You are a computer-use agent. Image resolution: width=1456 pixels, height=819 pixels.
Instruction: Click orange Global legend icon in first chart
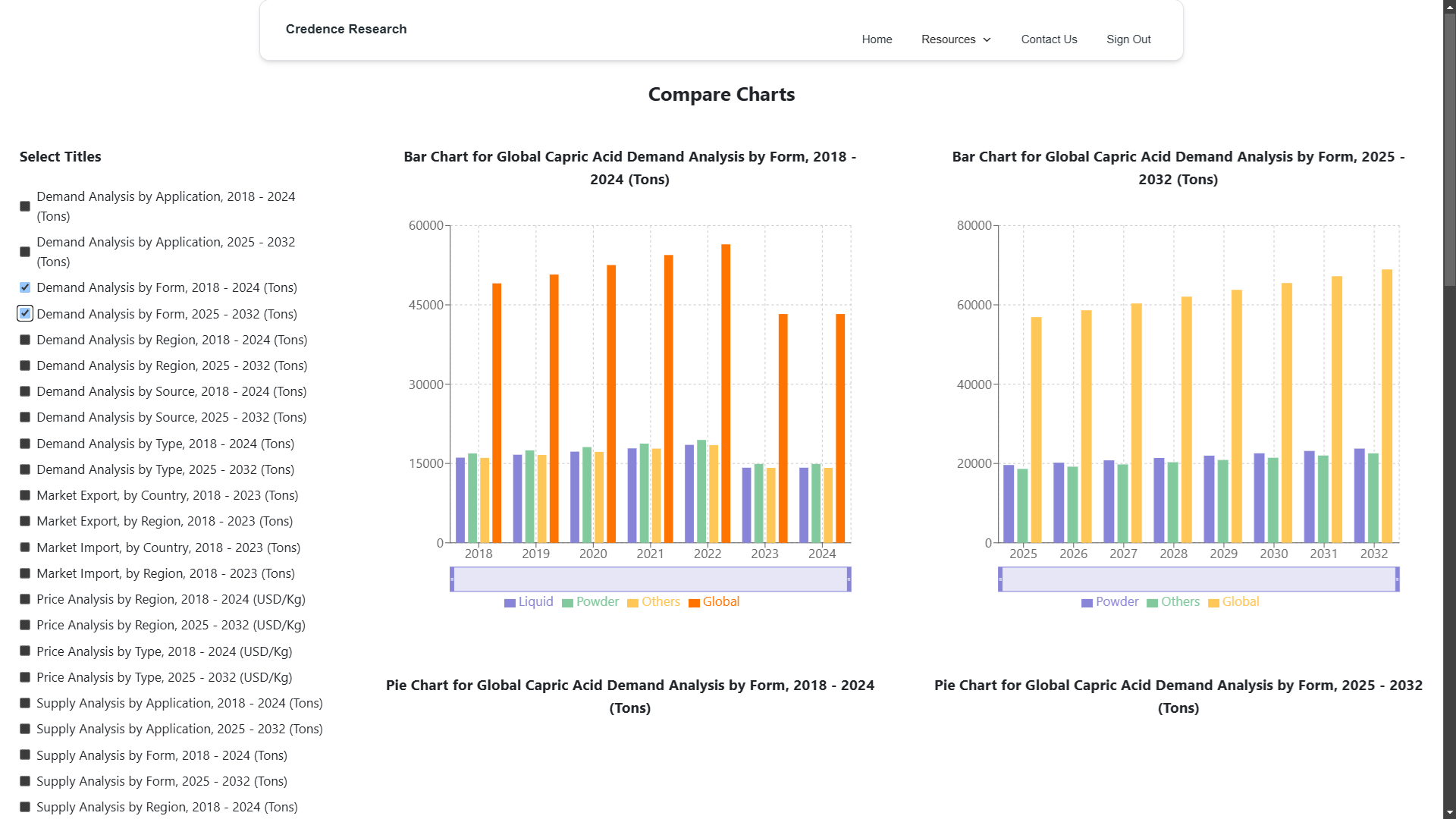pyautogui.click(x=694, y=603)
